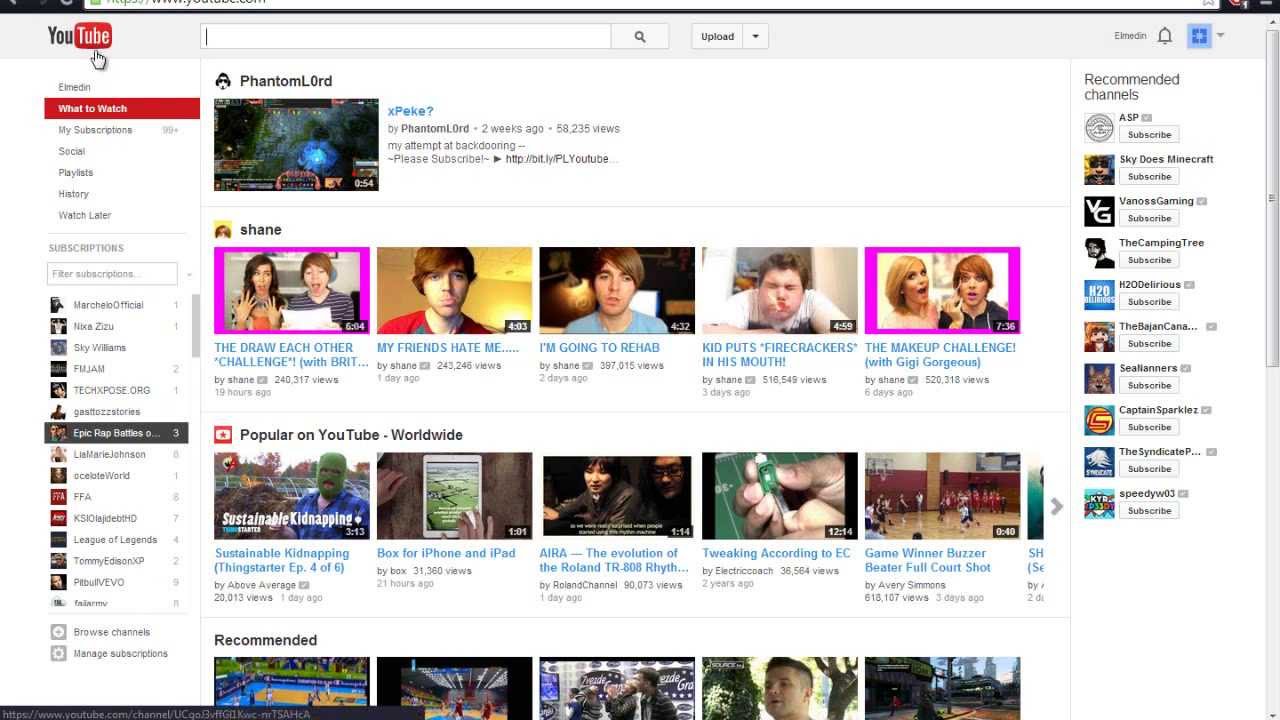1280x720 pixels.
Task: Play I'M GOING TO REHAB thumbnail
Action: point(617,290)
